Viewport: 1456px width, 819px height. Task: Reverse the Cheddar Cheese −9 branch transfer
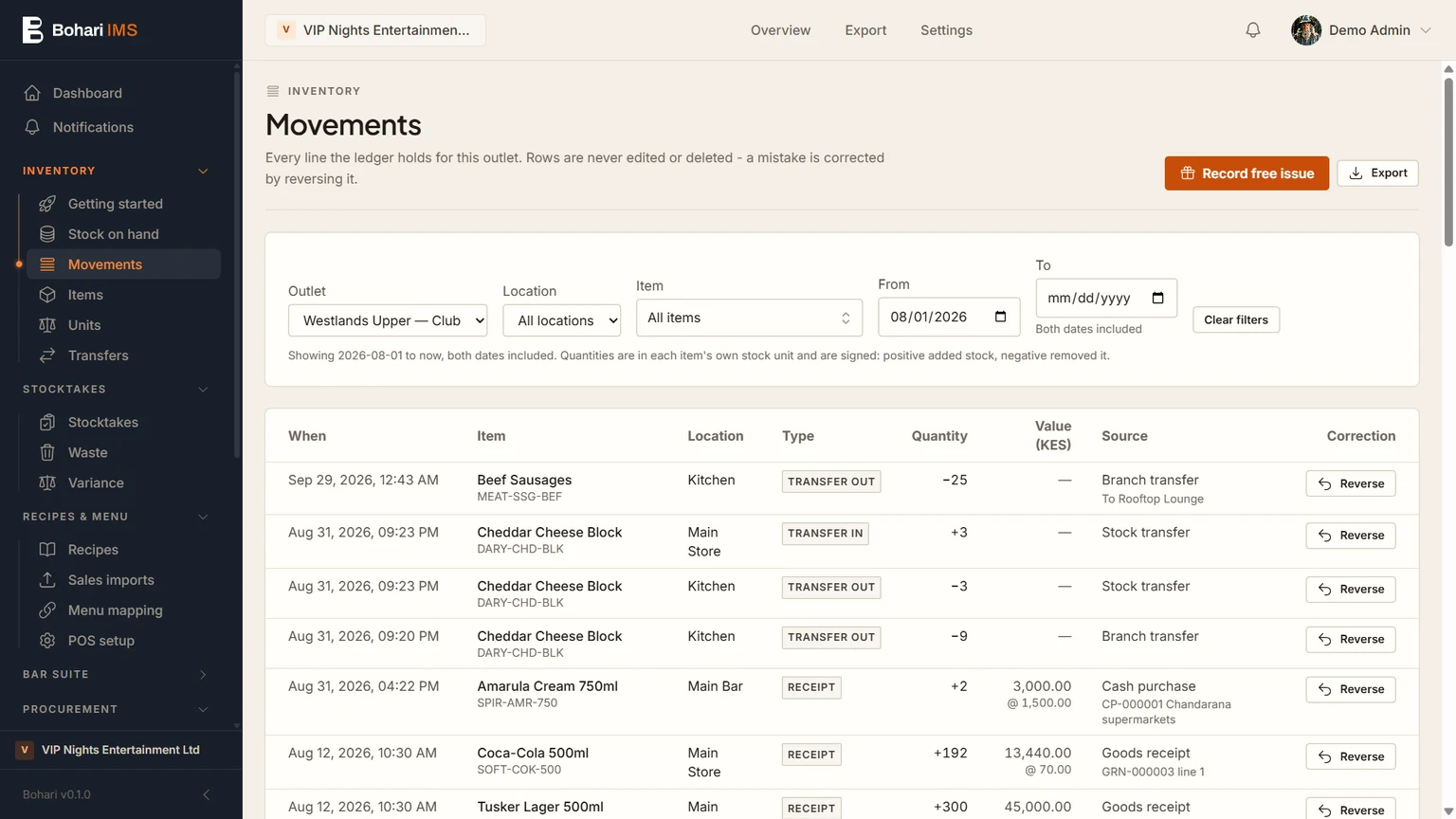1350,639
